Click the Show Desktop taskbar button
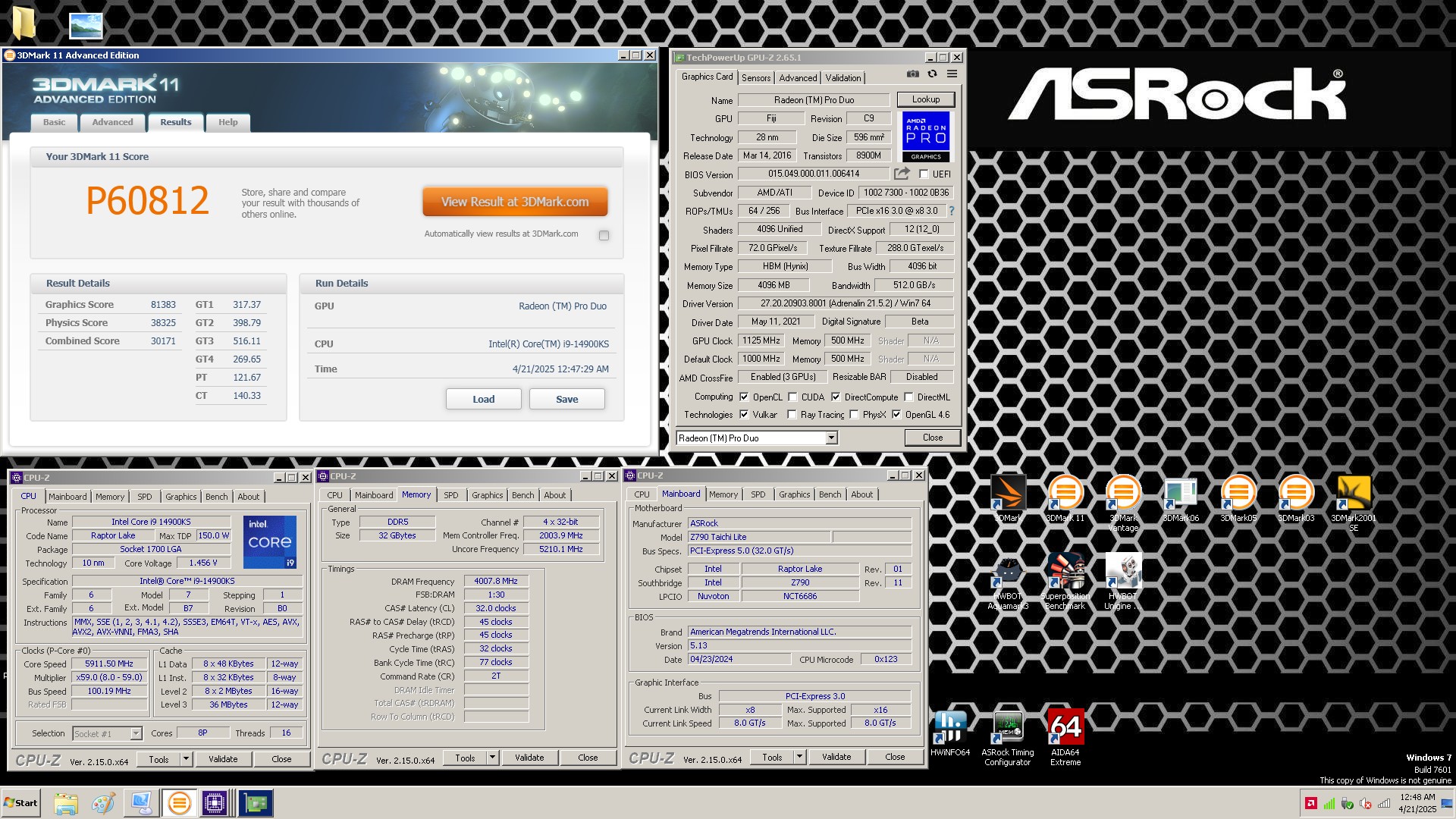1456x819 pixels. [1448, 802]
